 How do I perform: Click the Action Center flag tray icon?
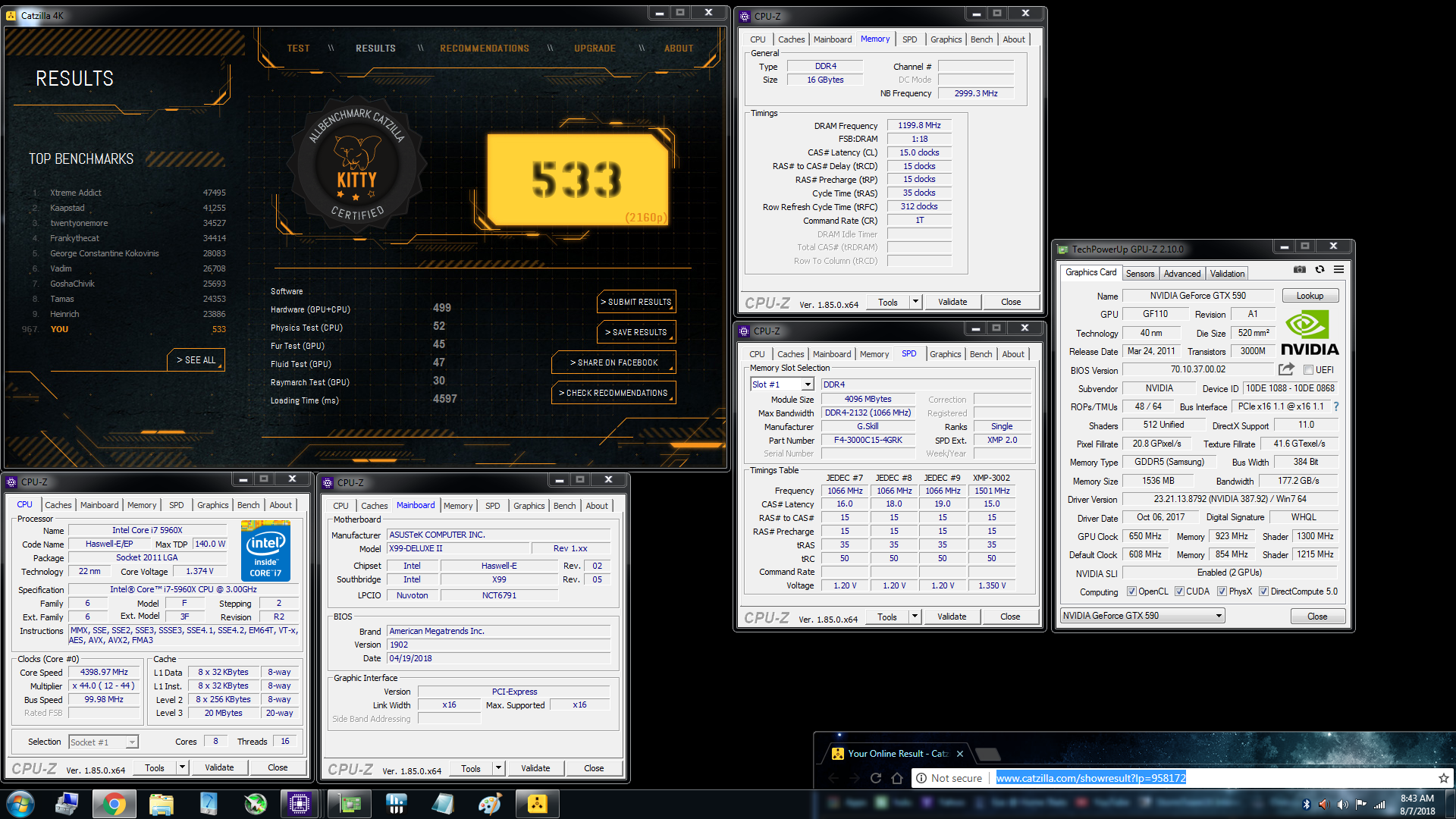[x=1361, y=804]
